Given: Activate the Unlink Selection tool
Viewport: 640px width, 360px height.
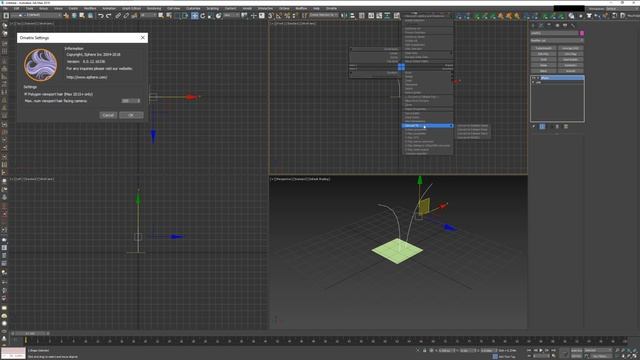Looking at the screenshot, I should 126,16.
